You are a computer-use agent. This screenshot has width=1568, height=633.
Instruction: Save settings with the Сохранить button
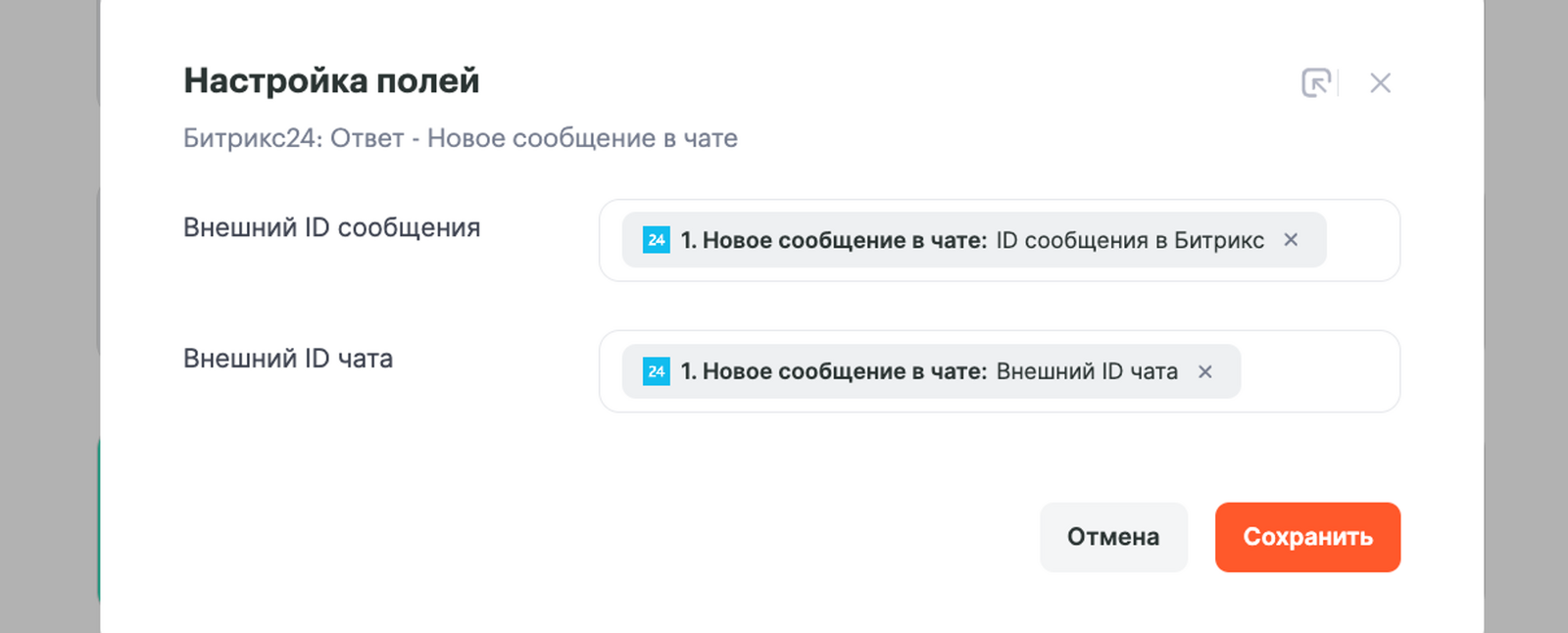(x=1307, y=537)
